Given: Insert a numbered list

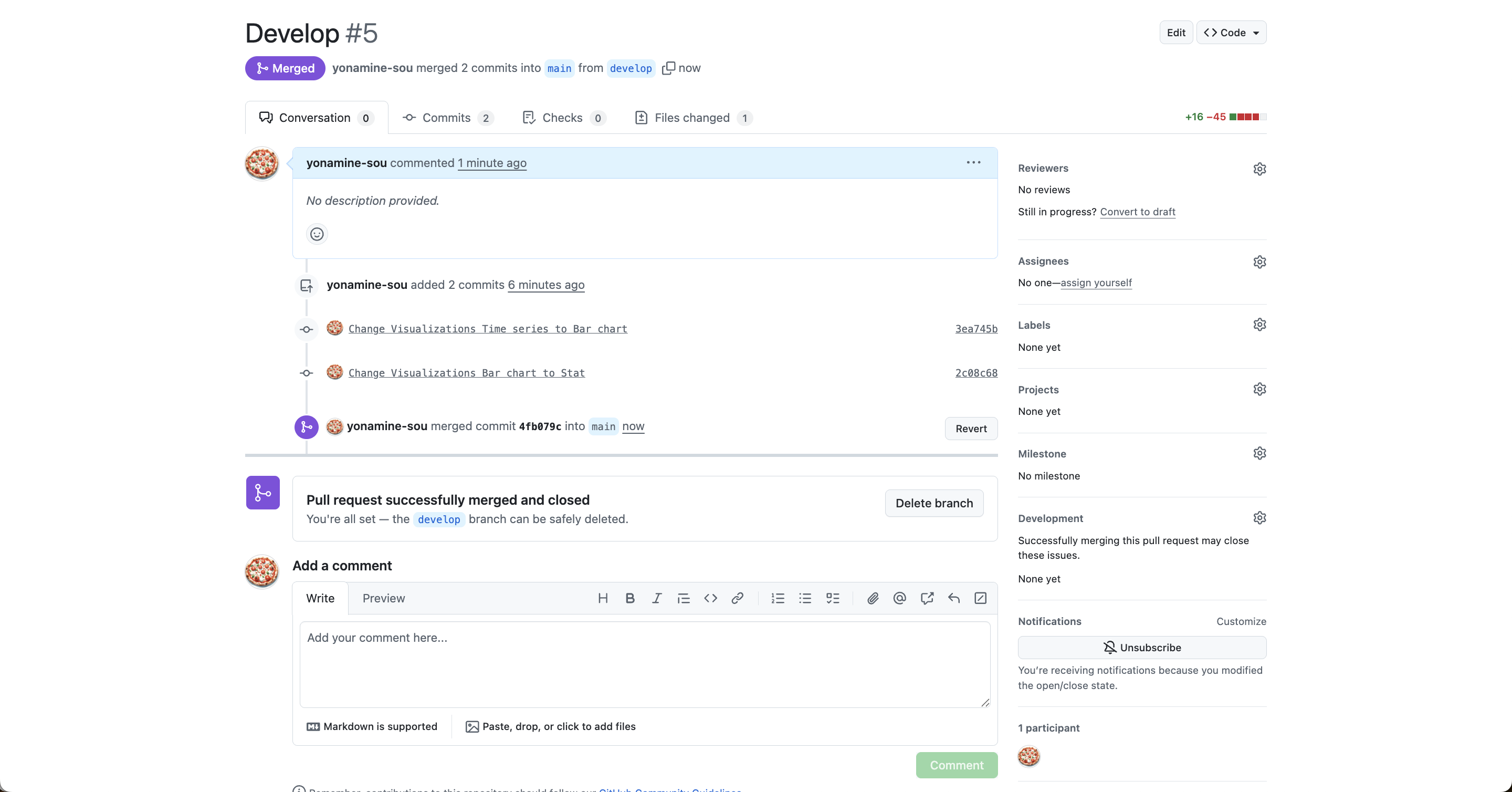Looking at the screenshot, I should tap(778, 598).
